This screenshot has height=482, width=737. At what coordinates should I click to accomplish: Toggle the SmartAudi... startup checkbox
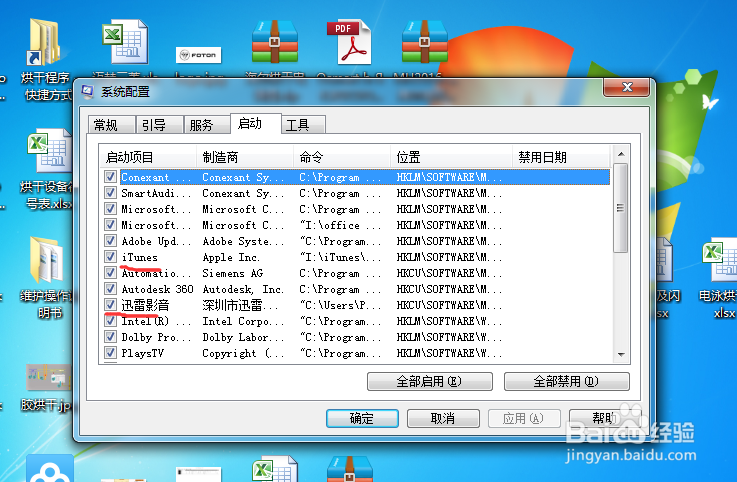click(110, 193)
